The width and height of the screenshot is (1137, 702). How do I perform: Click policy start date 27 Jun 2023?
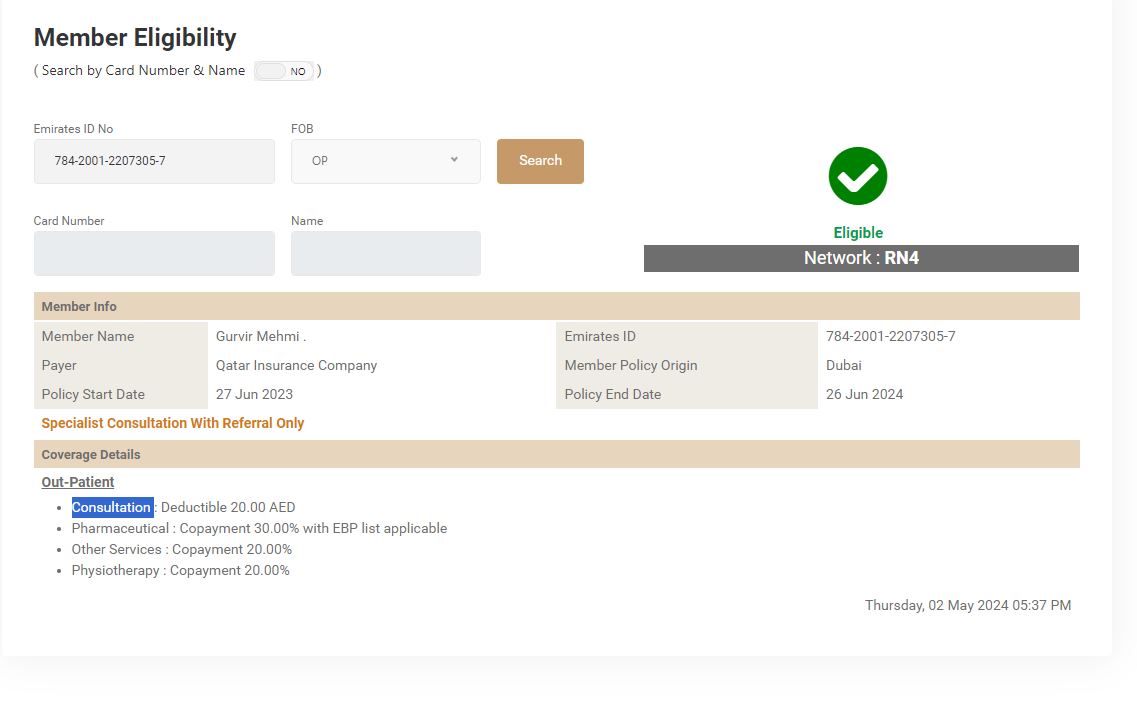tap(255, 395)
